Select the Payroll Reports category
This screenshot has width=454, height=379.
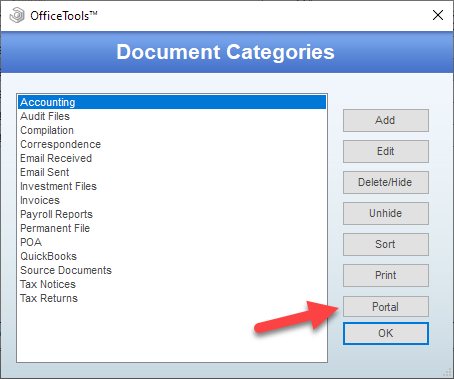[172, 214]
